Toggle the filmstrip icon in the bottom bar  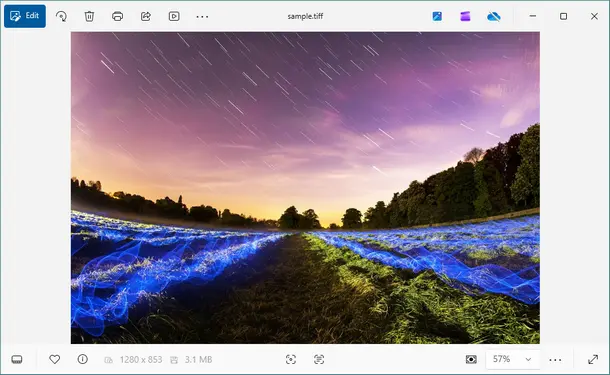point(17,359)
